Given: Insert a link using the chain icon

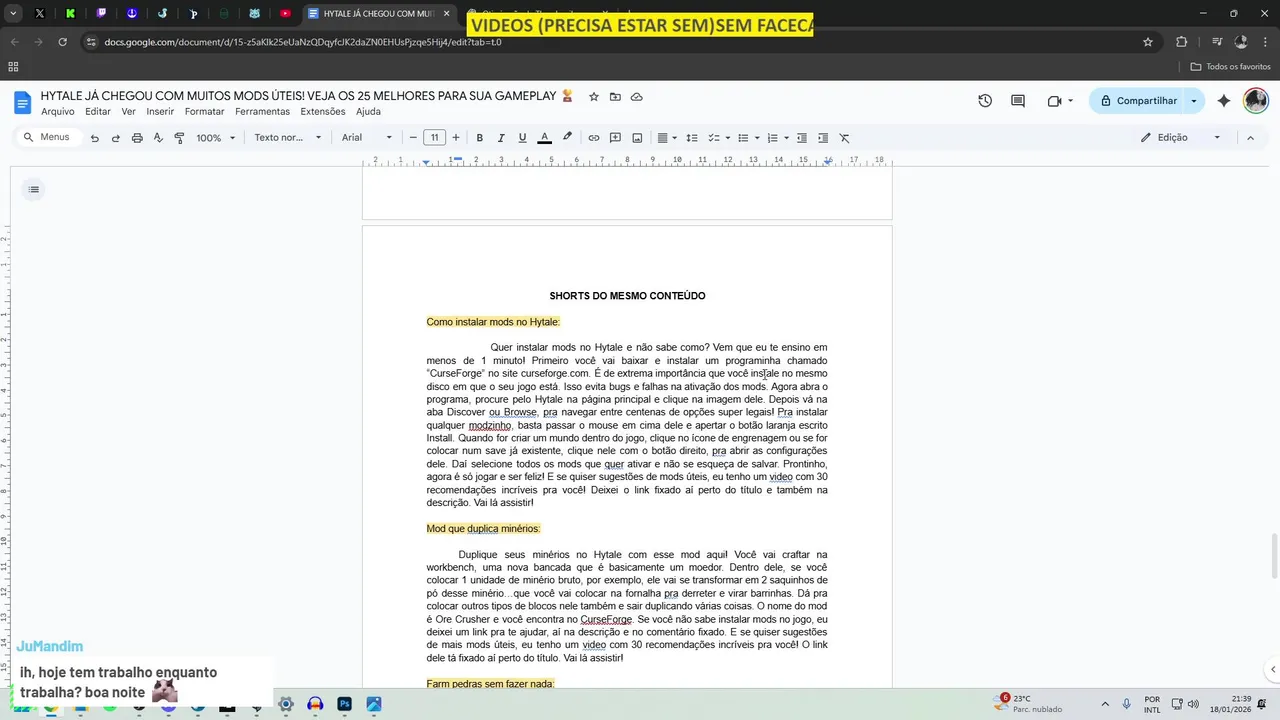Looking at the screenshot, I should (594, 138).
